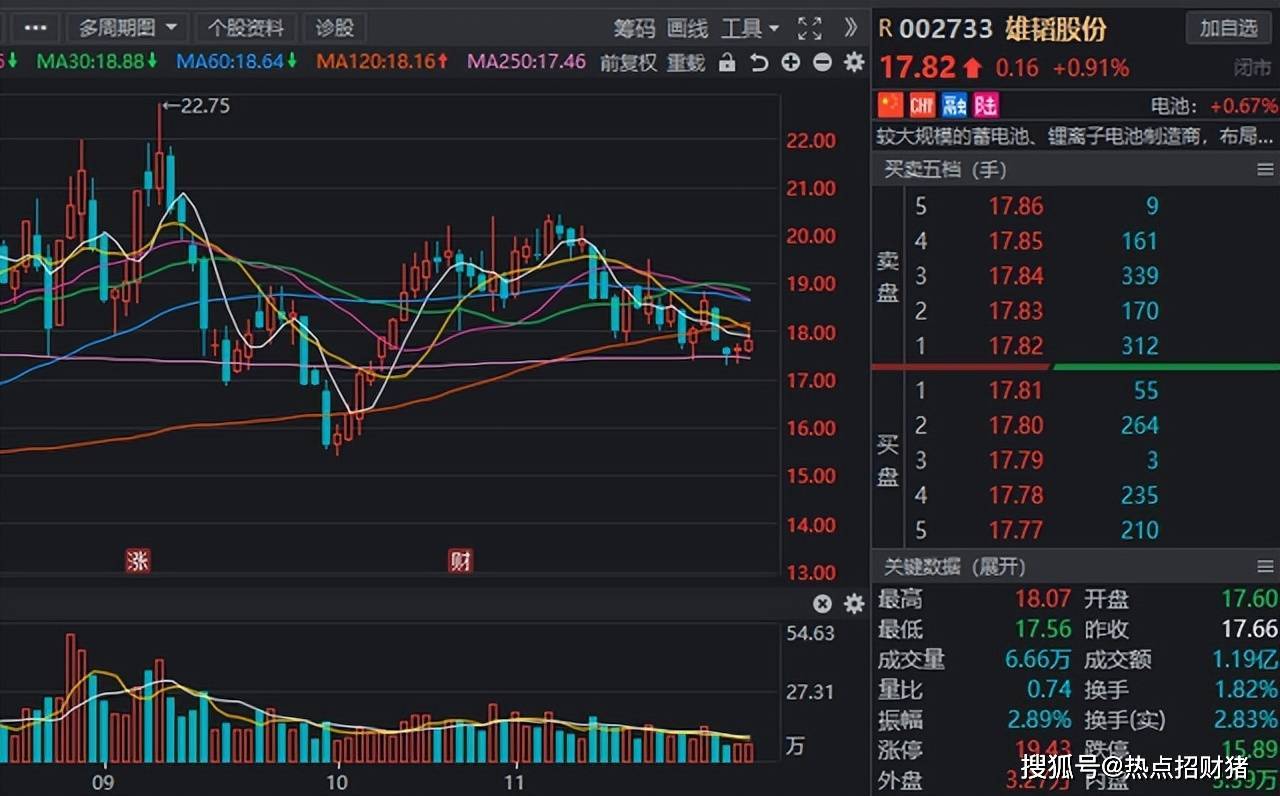The width and height of the screenshot is (1280, 796).
Task: Click the MA60:18.64 indicator label
Action: point(237,62)
